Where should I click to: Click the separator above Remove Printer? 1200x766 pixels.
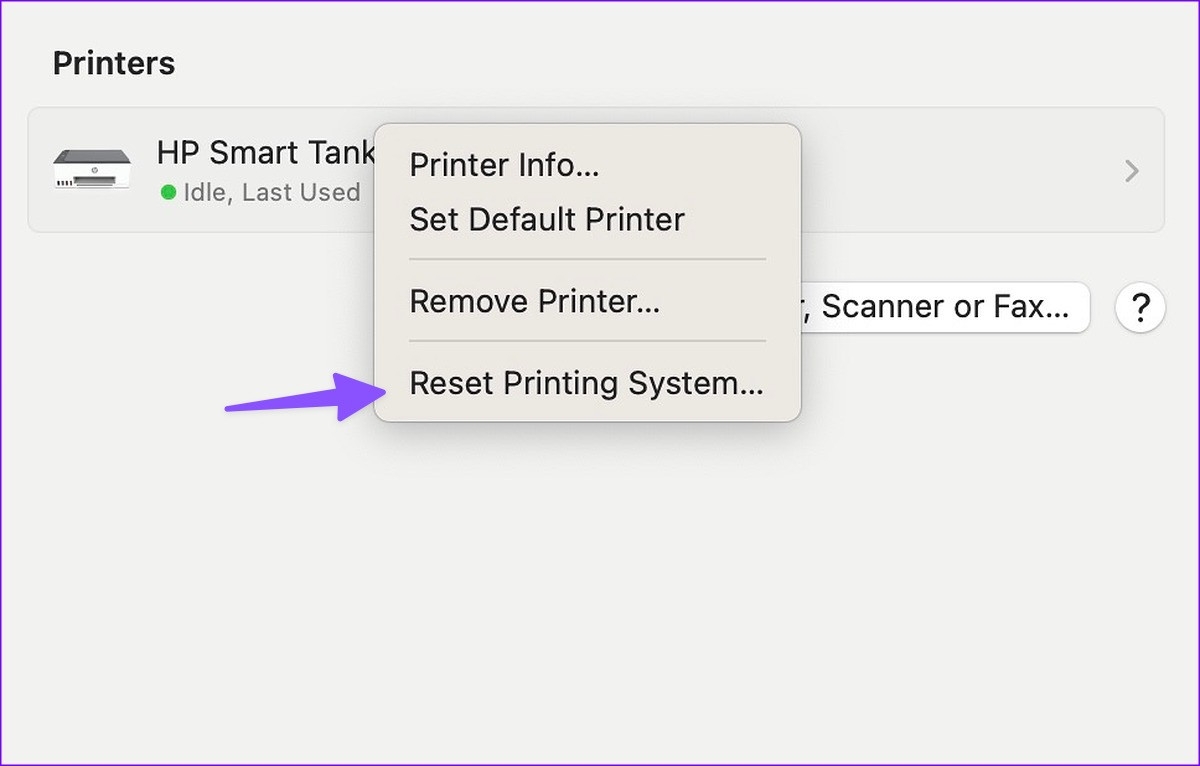click(x=587, y=259)
